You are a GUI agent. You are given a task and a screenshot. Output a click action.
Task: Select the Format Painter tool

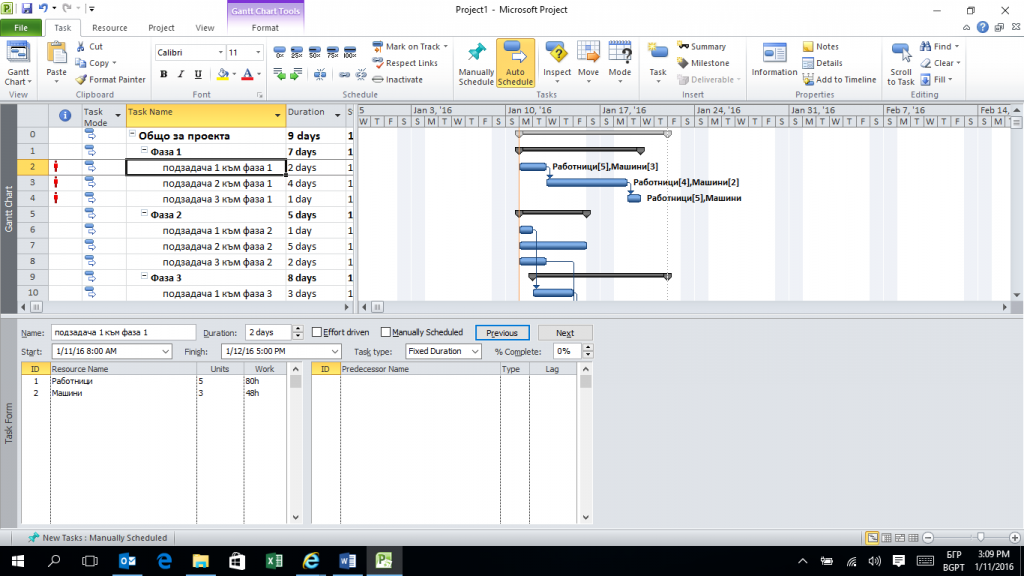click(x=110, y=80)
